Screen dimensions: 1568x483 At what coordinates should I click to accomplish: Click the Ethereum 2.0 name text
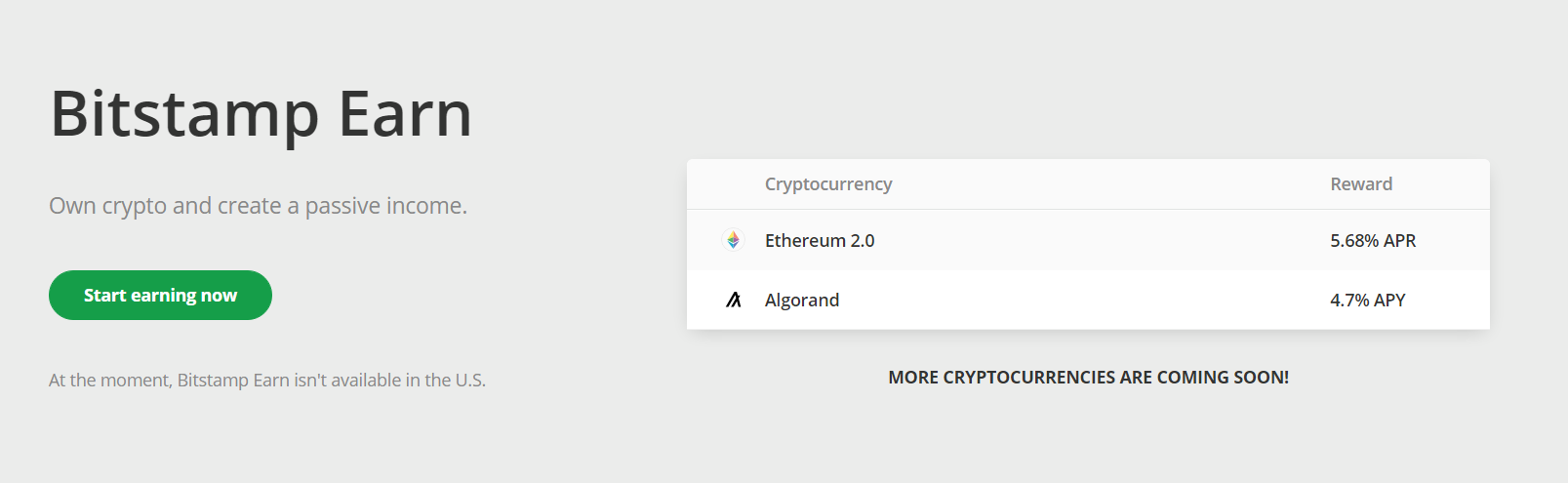[x=820, y=240]
